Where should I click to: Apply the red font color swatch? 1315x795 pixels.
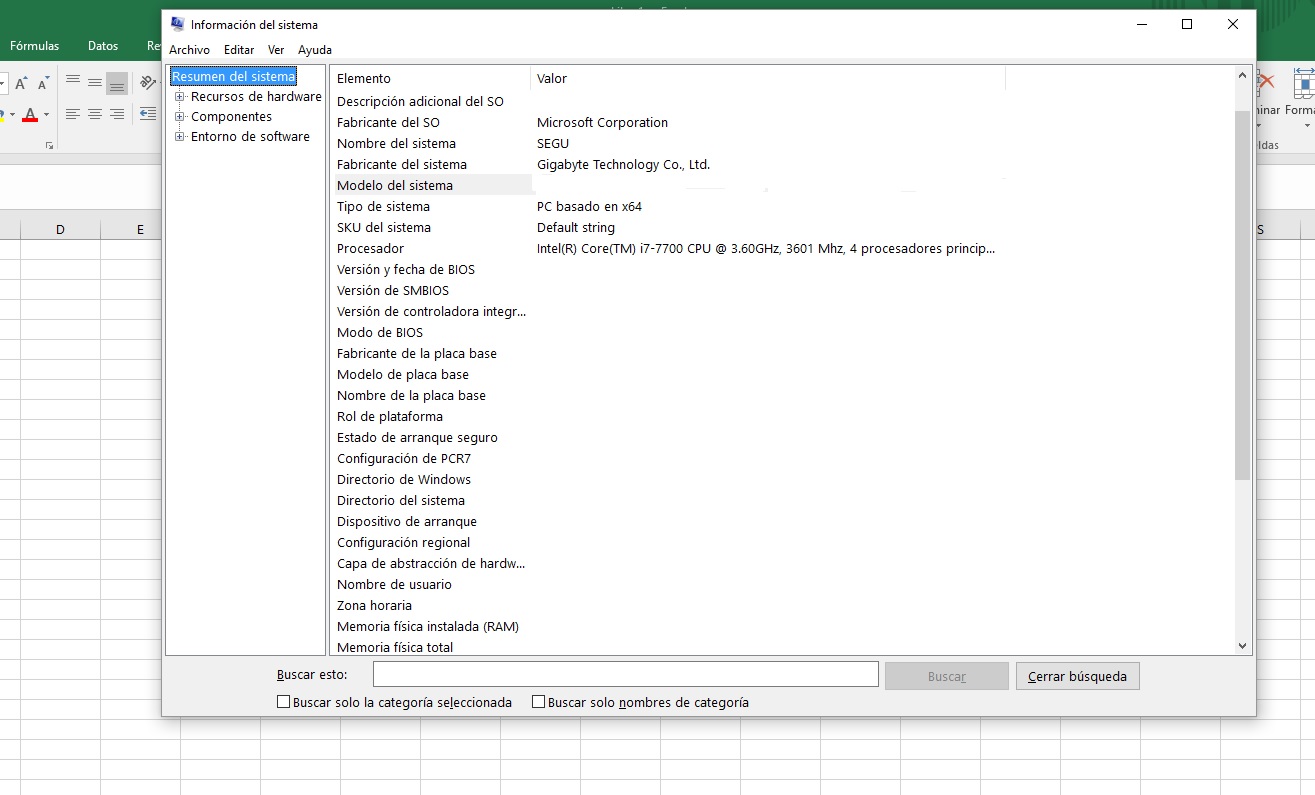point(30,115)
